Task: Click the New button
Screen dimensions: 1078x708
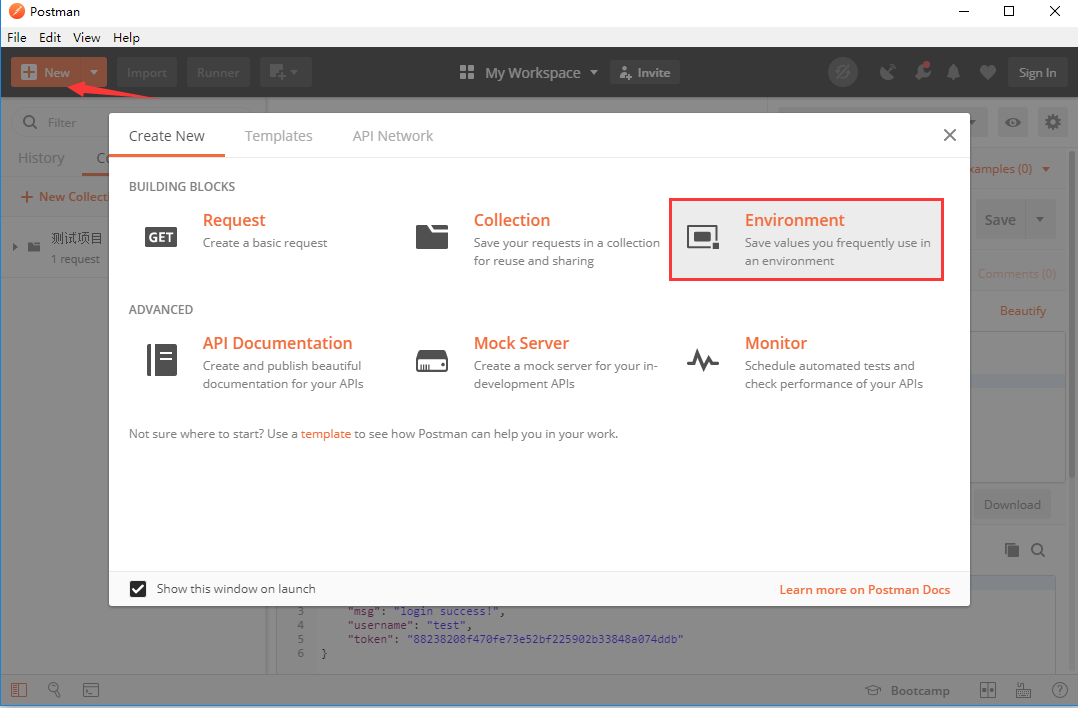Action: (x=46, y=72)
